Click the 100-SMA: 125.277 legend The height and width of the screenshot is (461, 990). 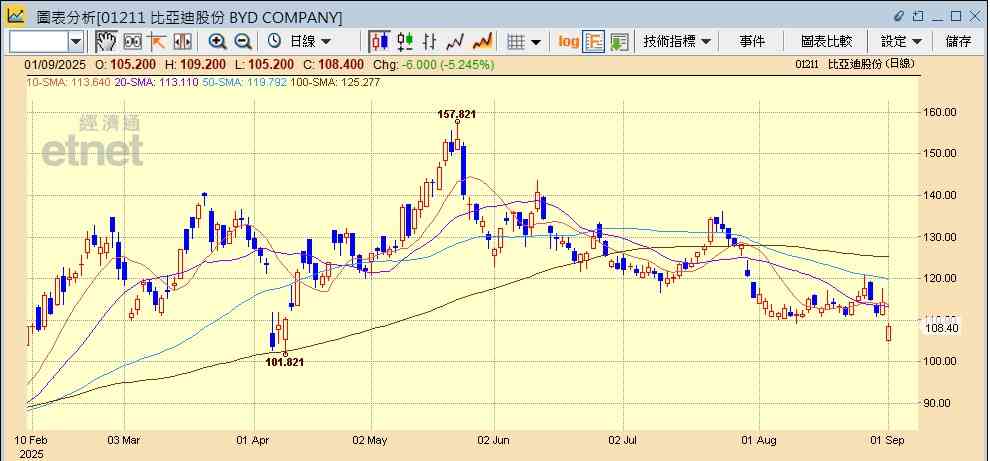tap(336, 81)
